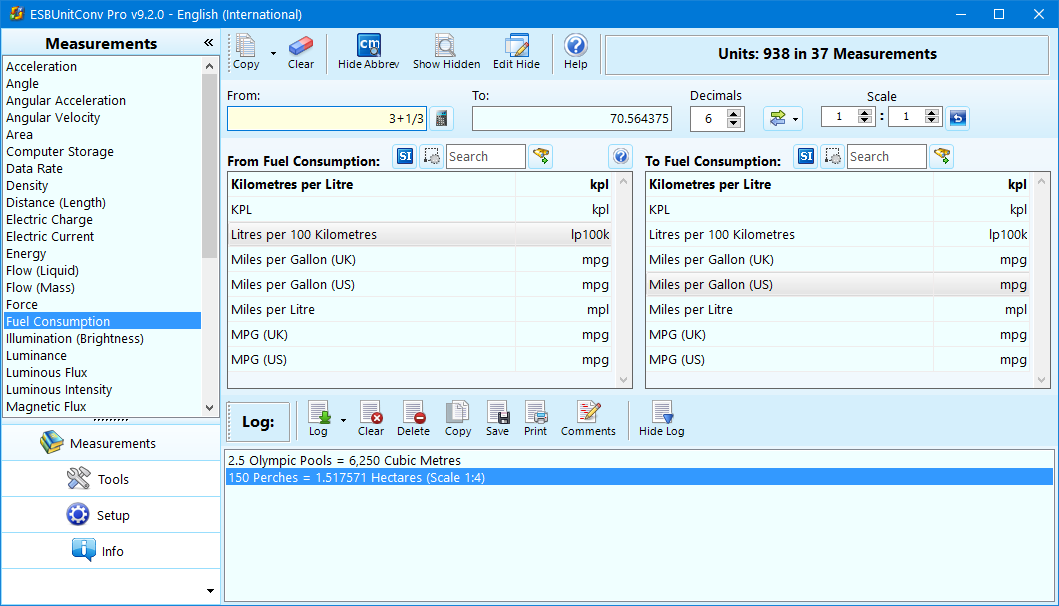
Task: Copy the conversion result
Action: [x=246, y=52]
